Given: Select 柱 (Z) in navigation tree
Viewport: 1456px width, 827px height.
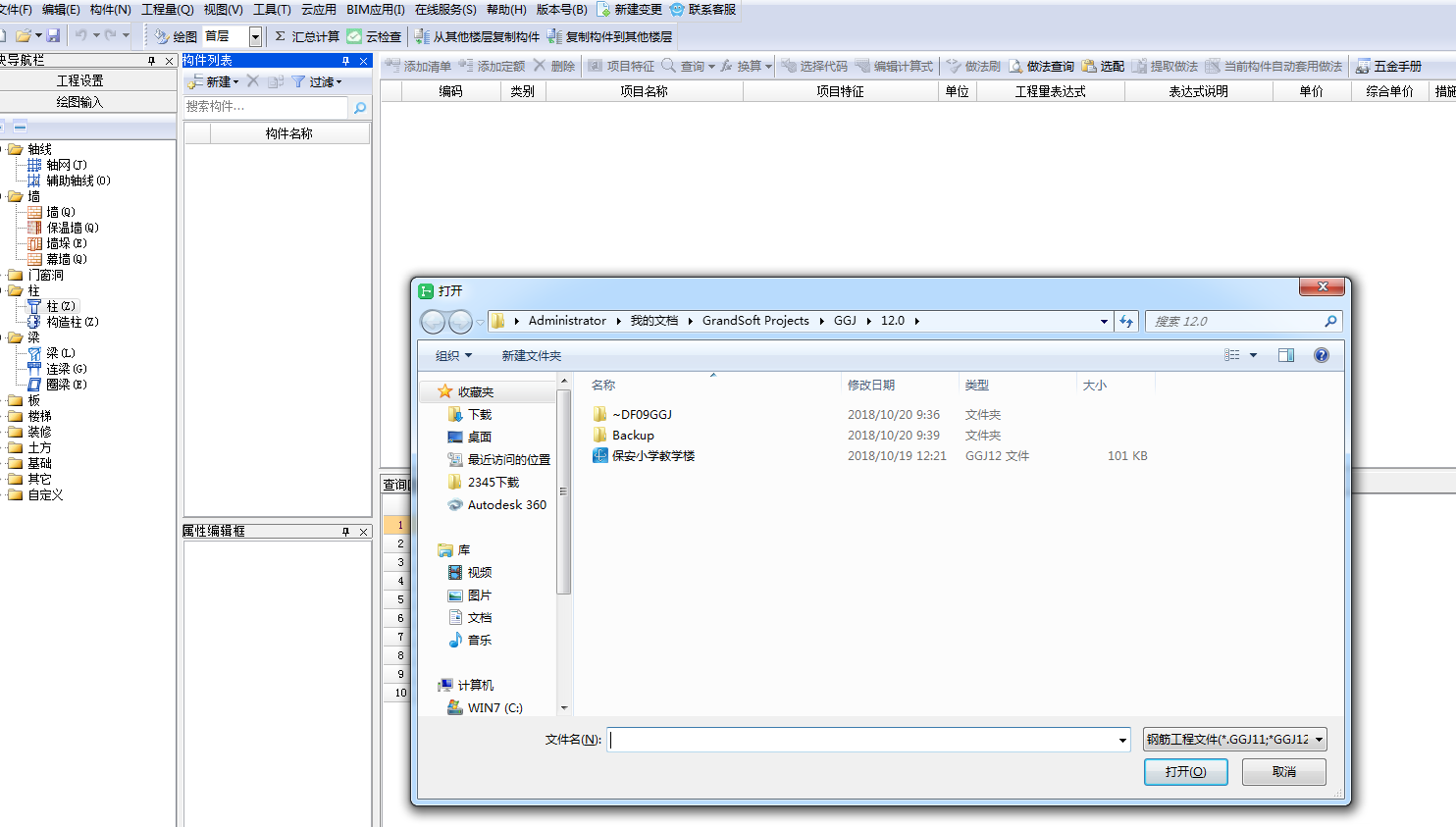Looking at the screenshot, I should tap(53, 306).
